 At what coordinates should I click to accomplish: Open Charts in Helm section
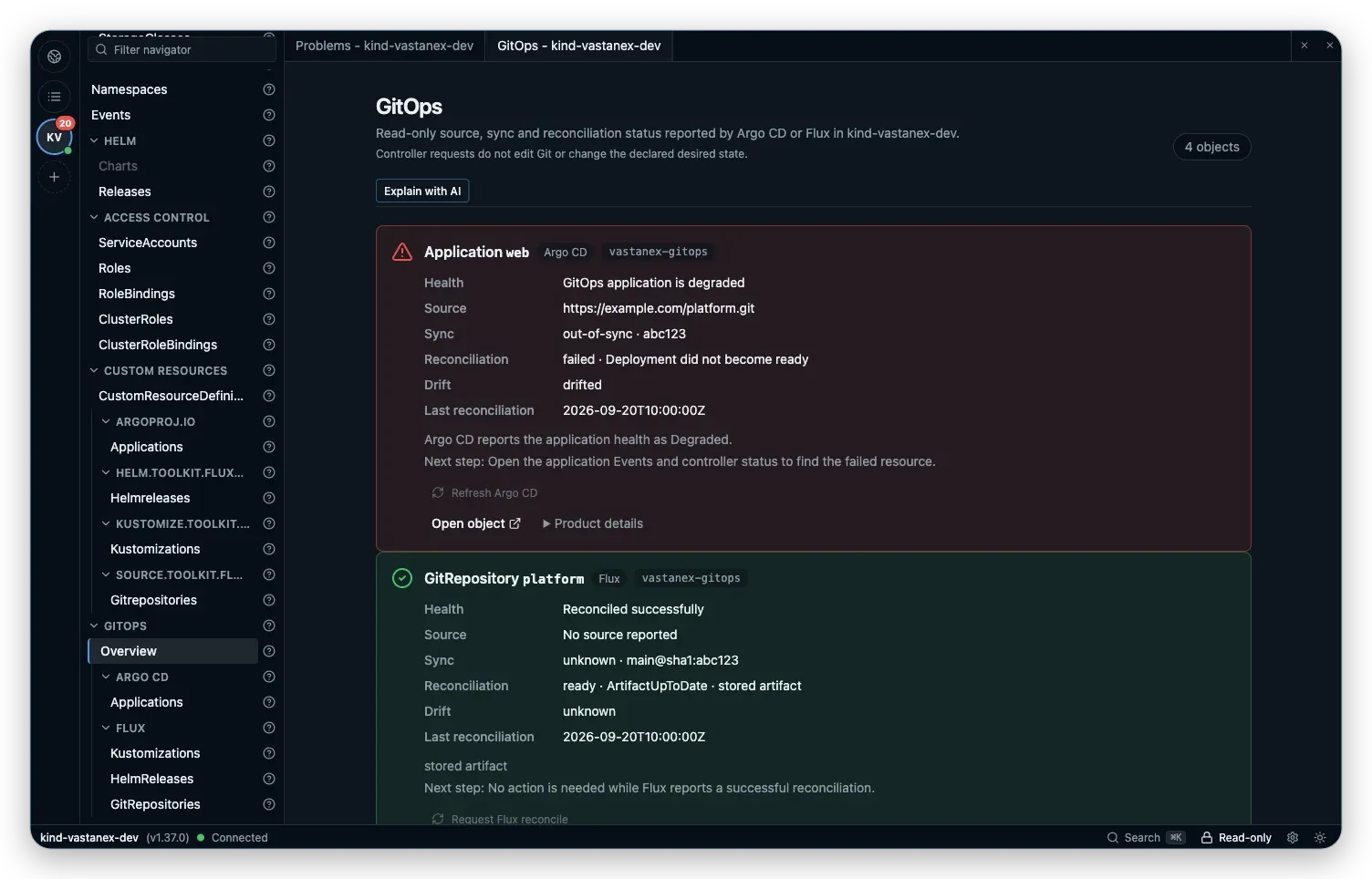point(118,166)
